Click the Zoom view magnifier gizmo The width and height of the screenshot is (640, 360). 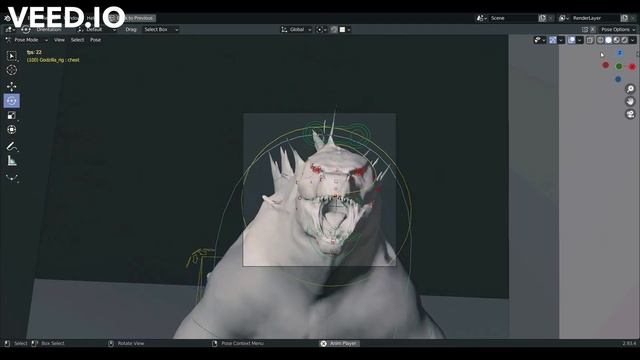click(630, 89)
